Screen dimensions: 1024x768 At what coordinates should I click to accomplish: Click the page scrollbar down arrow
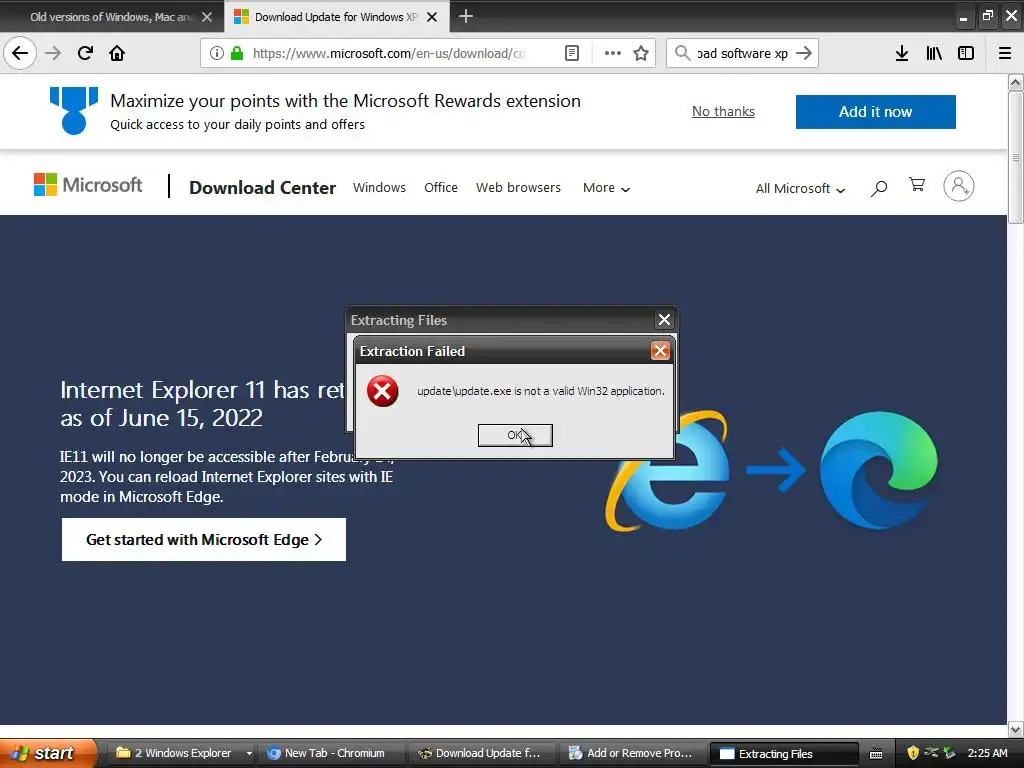point(1016,729)
